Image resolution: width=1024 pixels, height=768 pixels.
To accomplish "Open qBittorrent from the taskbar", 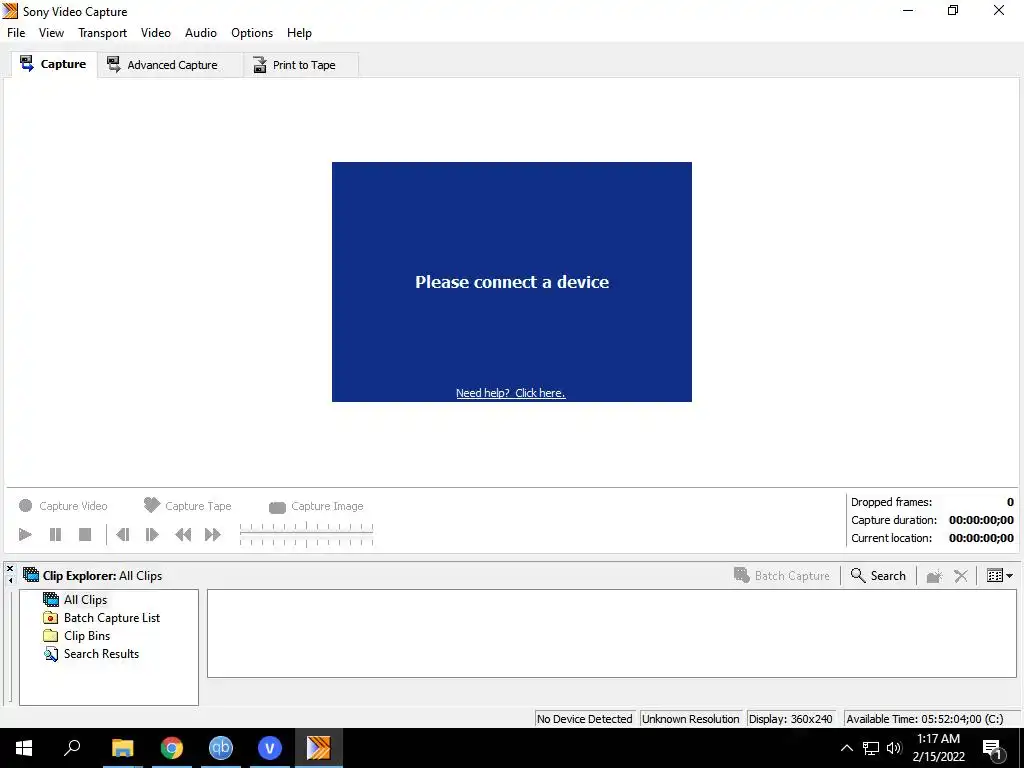I will click(x=221, y=748).
